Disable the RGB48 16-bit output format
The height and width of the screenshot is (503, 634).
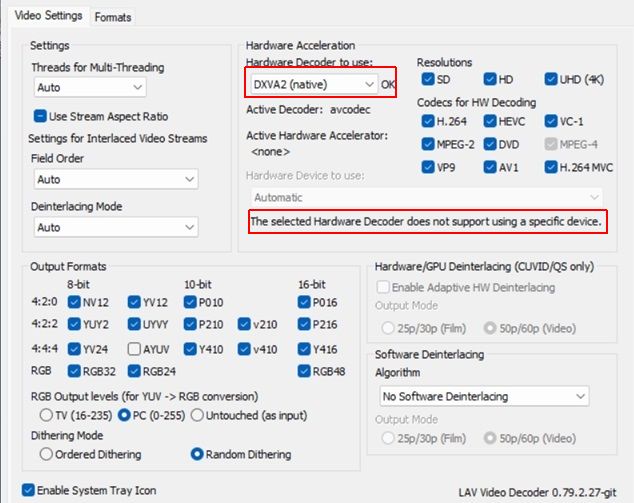(305, 373)
